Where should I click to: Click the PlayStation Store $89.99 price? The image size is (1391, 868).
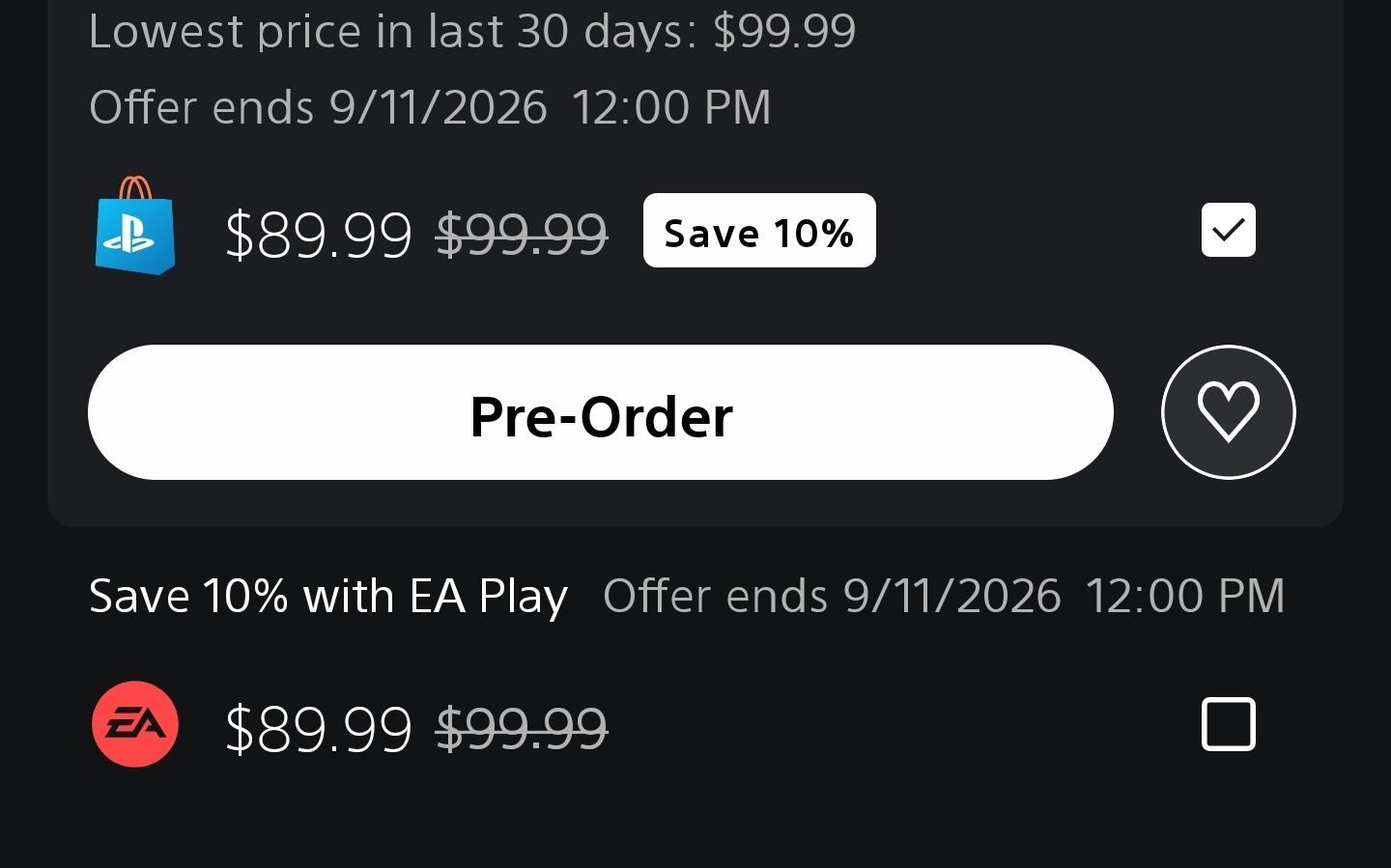tap(318, 235)
